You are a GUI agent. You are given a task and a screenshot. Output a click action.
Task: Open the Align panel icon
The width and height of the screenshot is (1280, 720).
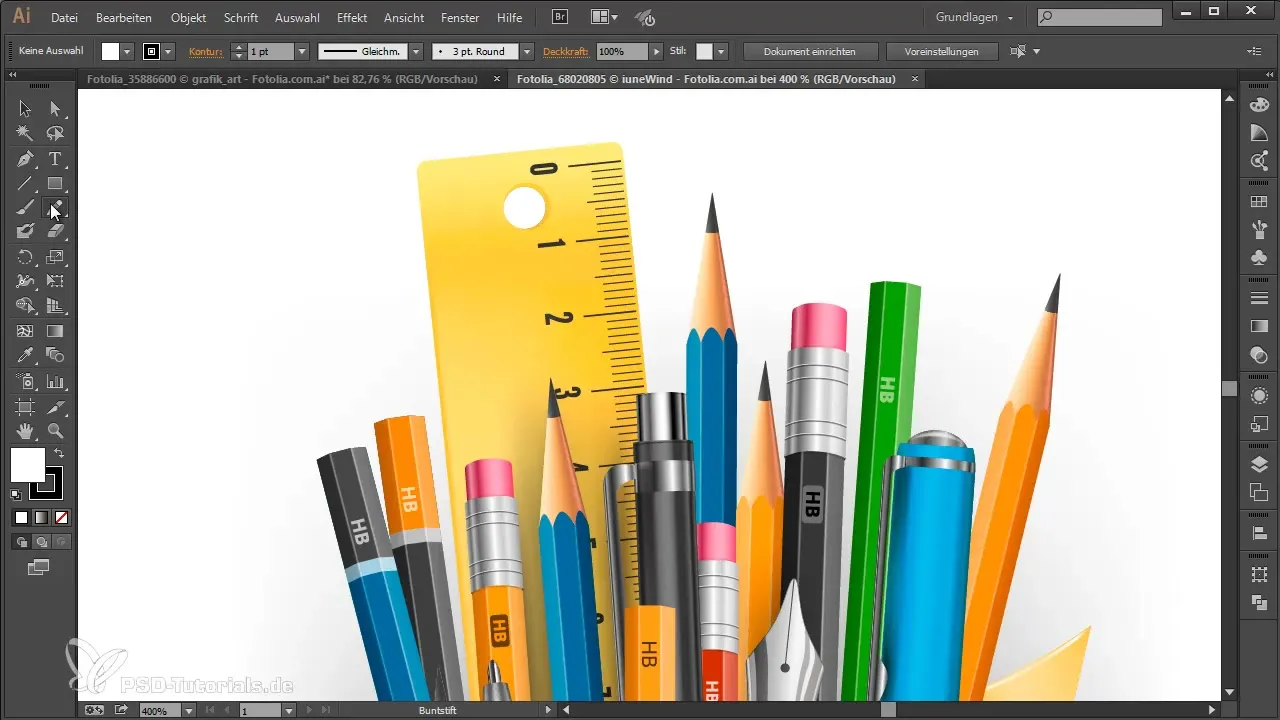1260,533
